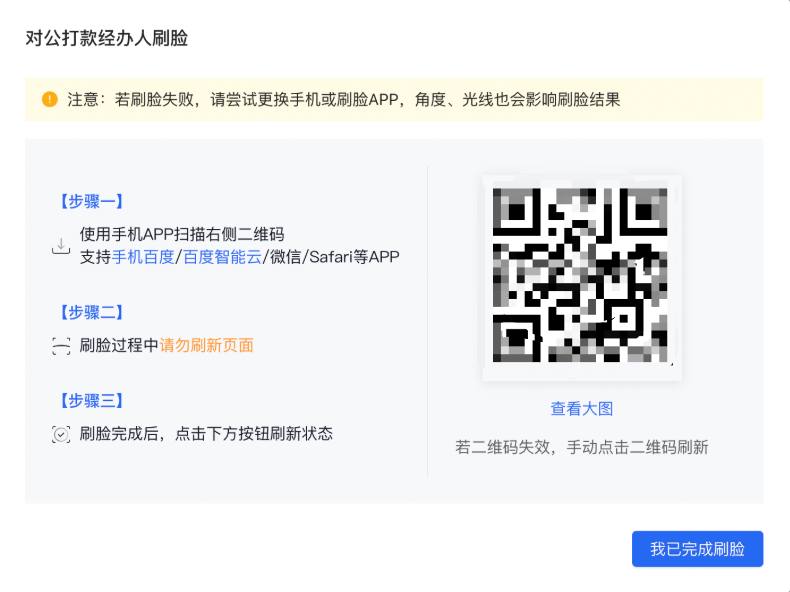
Task: Click the 若二维码失效 refresh hint text
Action: (581, 447)
